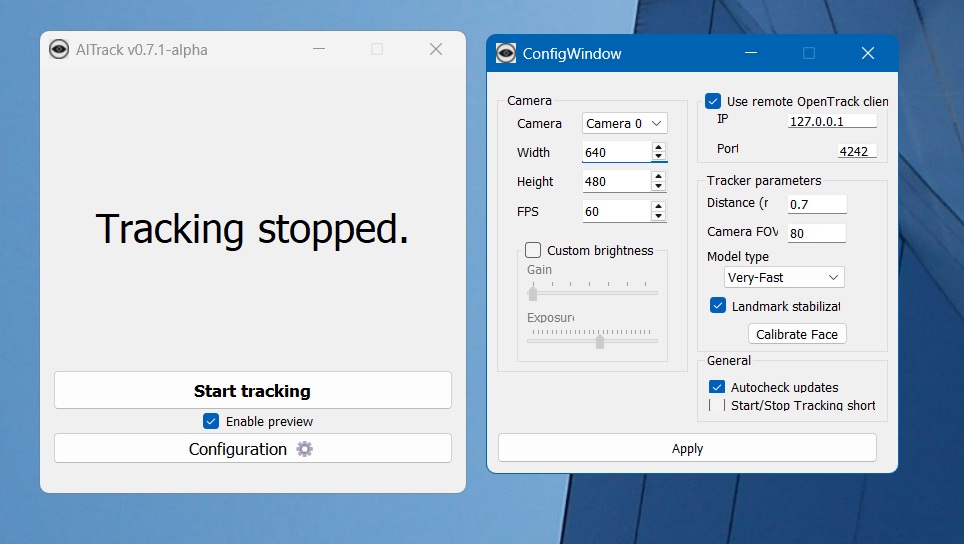Image resolution: width=964 pixels, height=544 pixels.
Task: Minimize the AITrack window
Action: (x=318, y=49)
